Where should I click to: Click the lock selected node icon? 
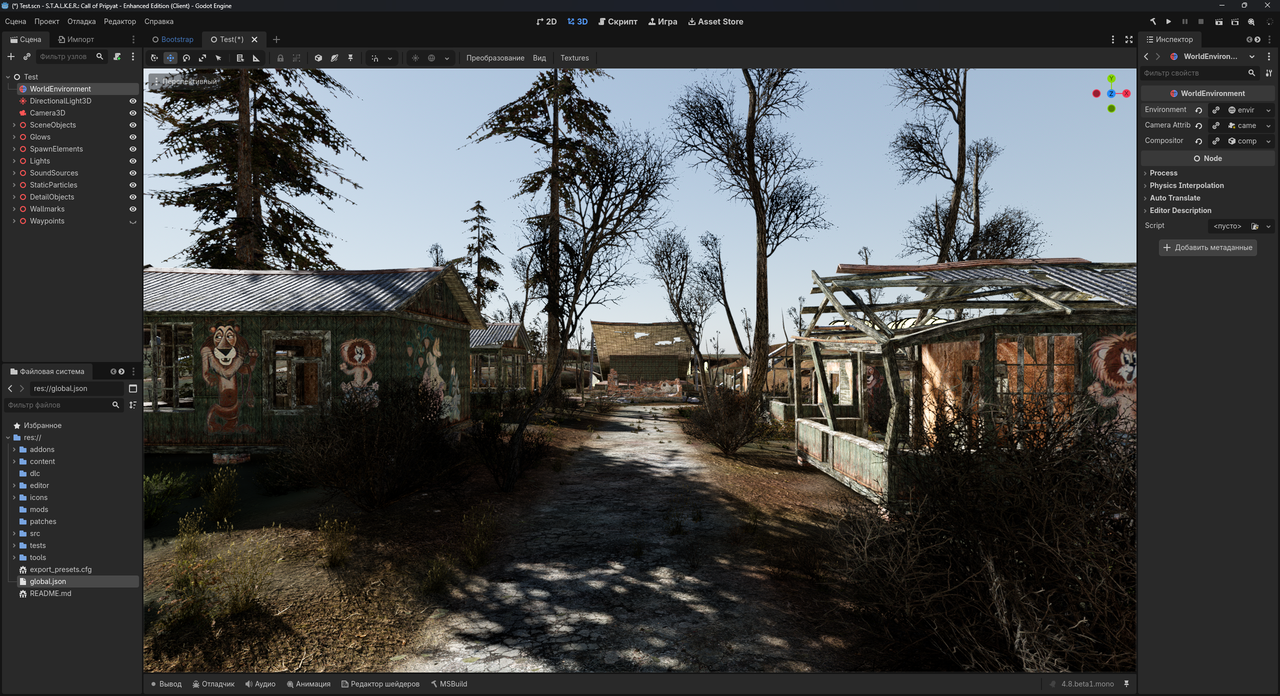(280, 58)
